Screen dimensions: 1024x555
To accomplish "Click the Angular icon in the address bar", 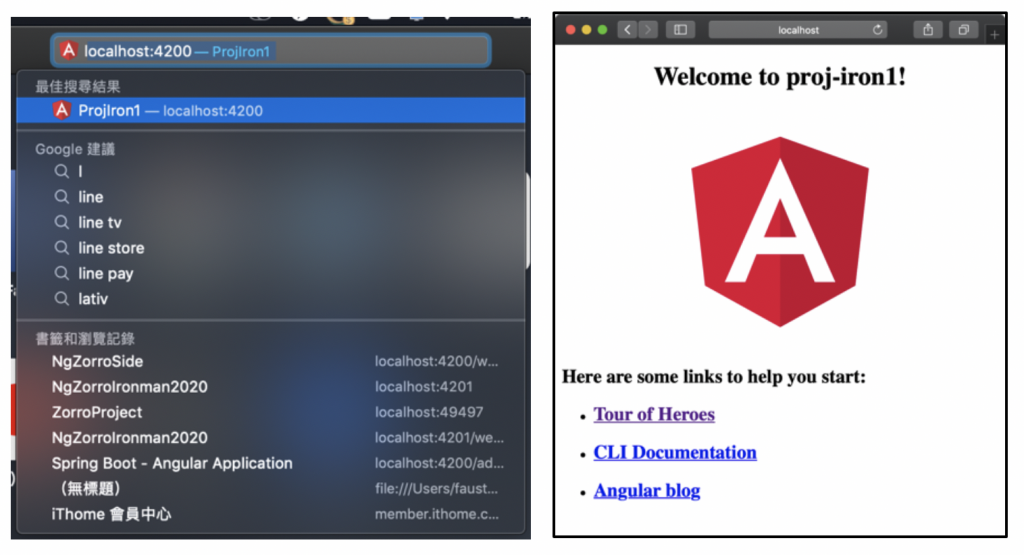I will coord(68,50).
